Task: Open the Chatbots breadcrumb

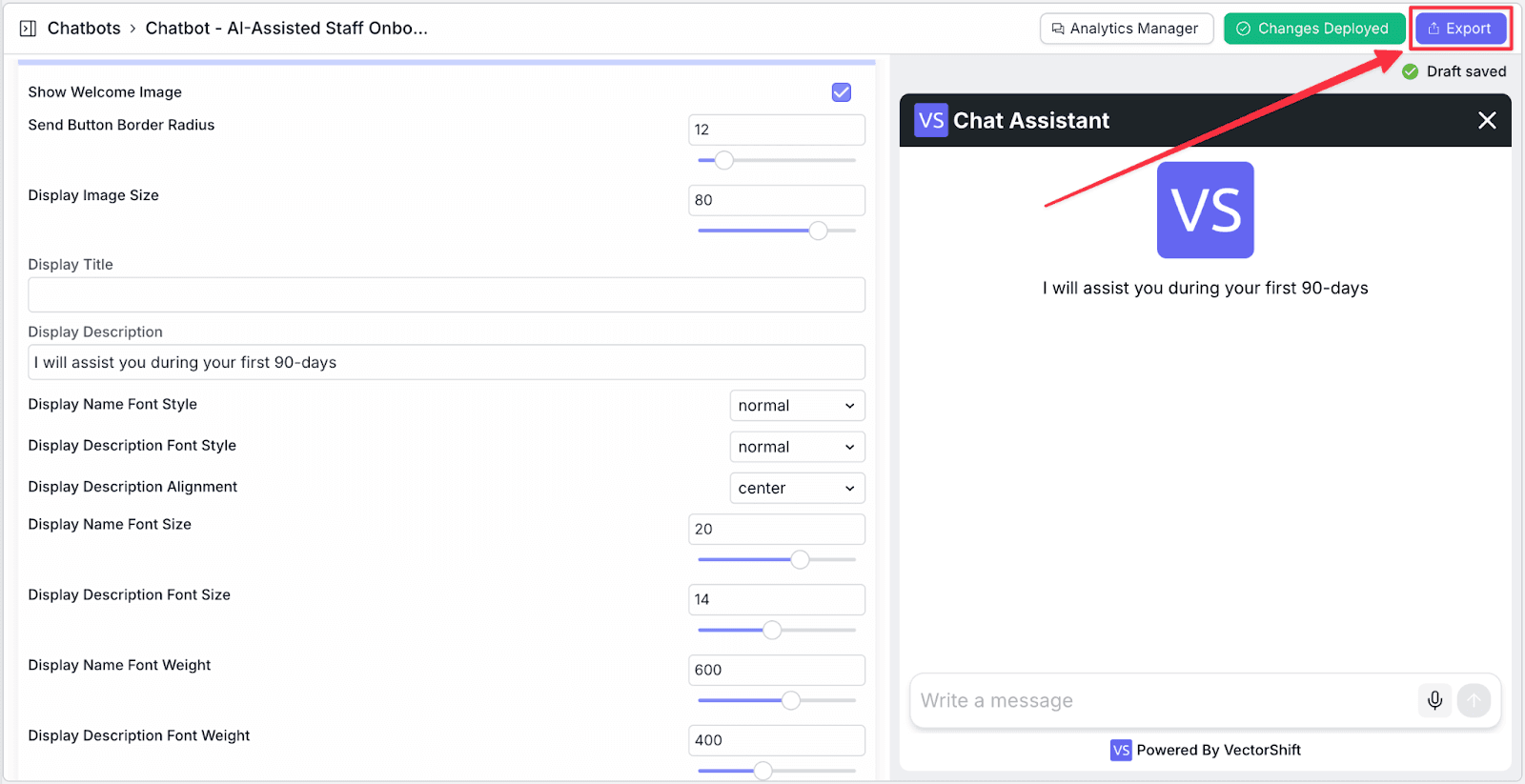Action: point(84,29)
